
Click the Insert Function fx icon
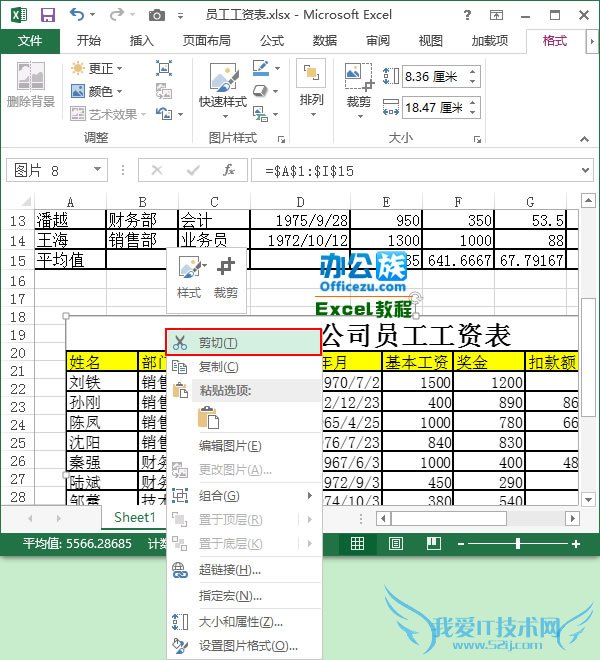click(x=229, y=170)
